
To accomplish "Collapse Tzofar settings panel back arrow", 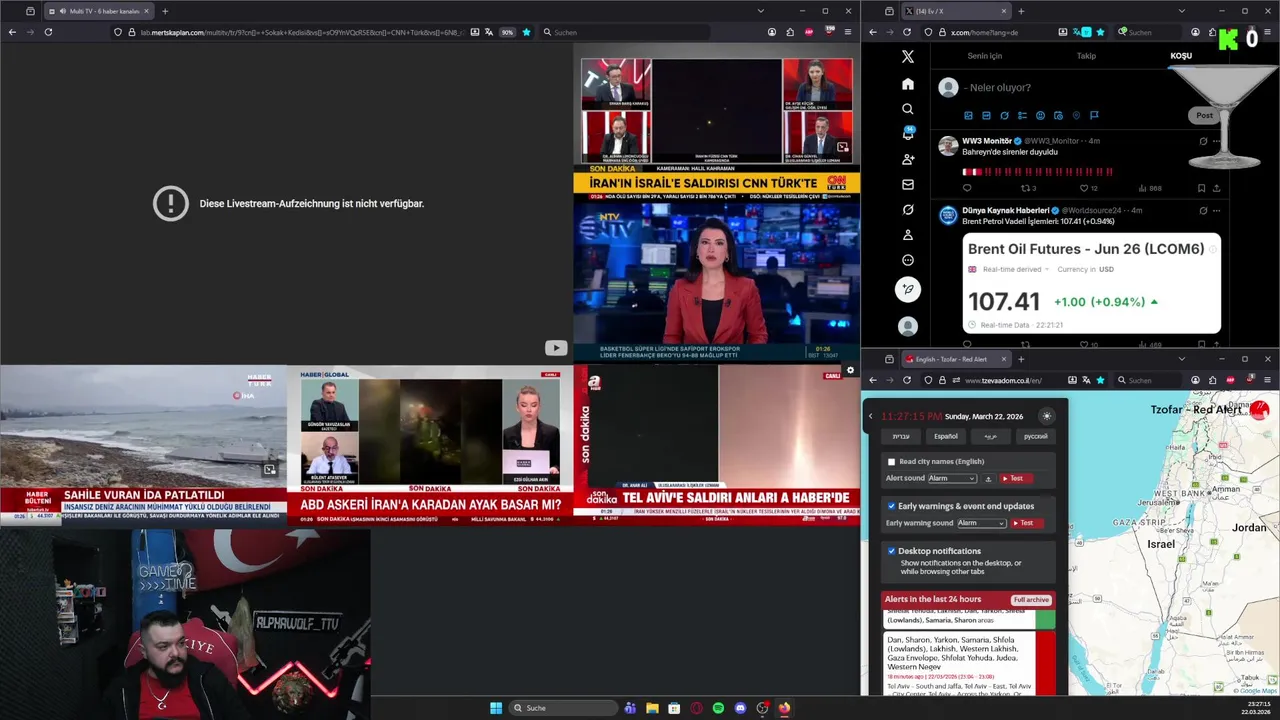I will coord(870,416).
